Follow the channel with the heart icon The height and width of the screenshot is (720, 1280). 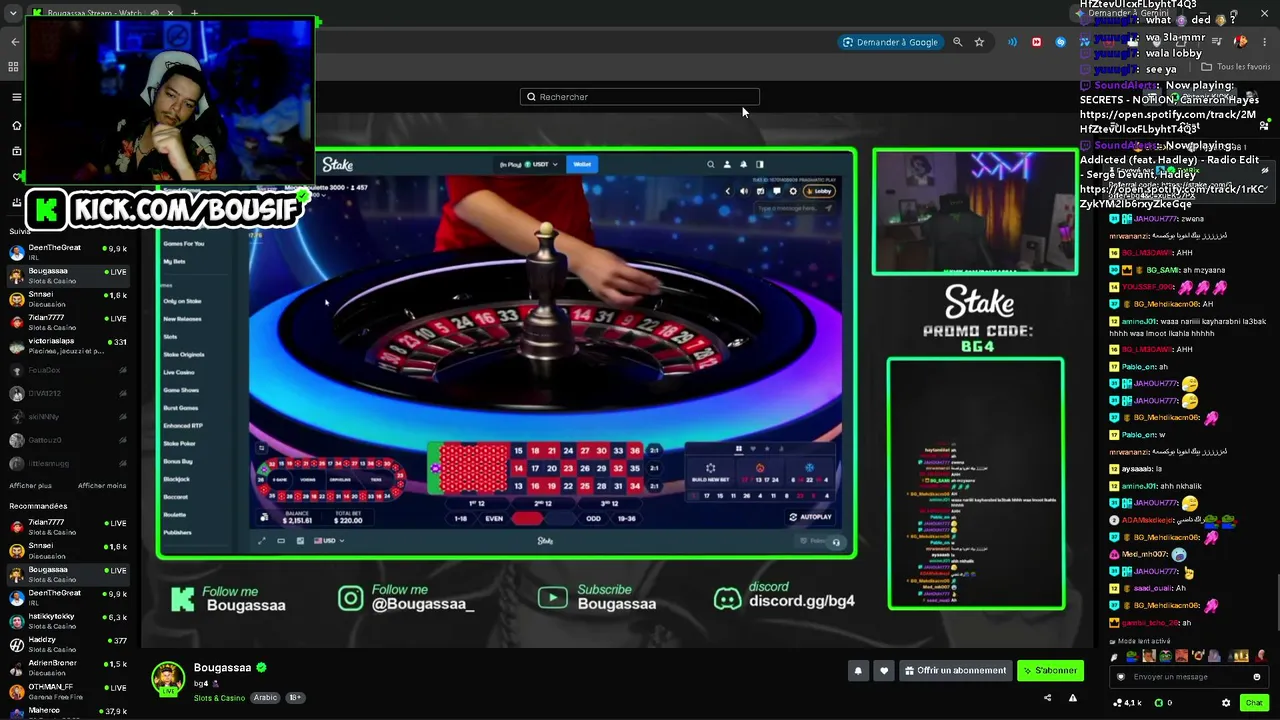(x=883, y=671)
